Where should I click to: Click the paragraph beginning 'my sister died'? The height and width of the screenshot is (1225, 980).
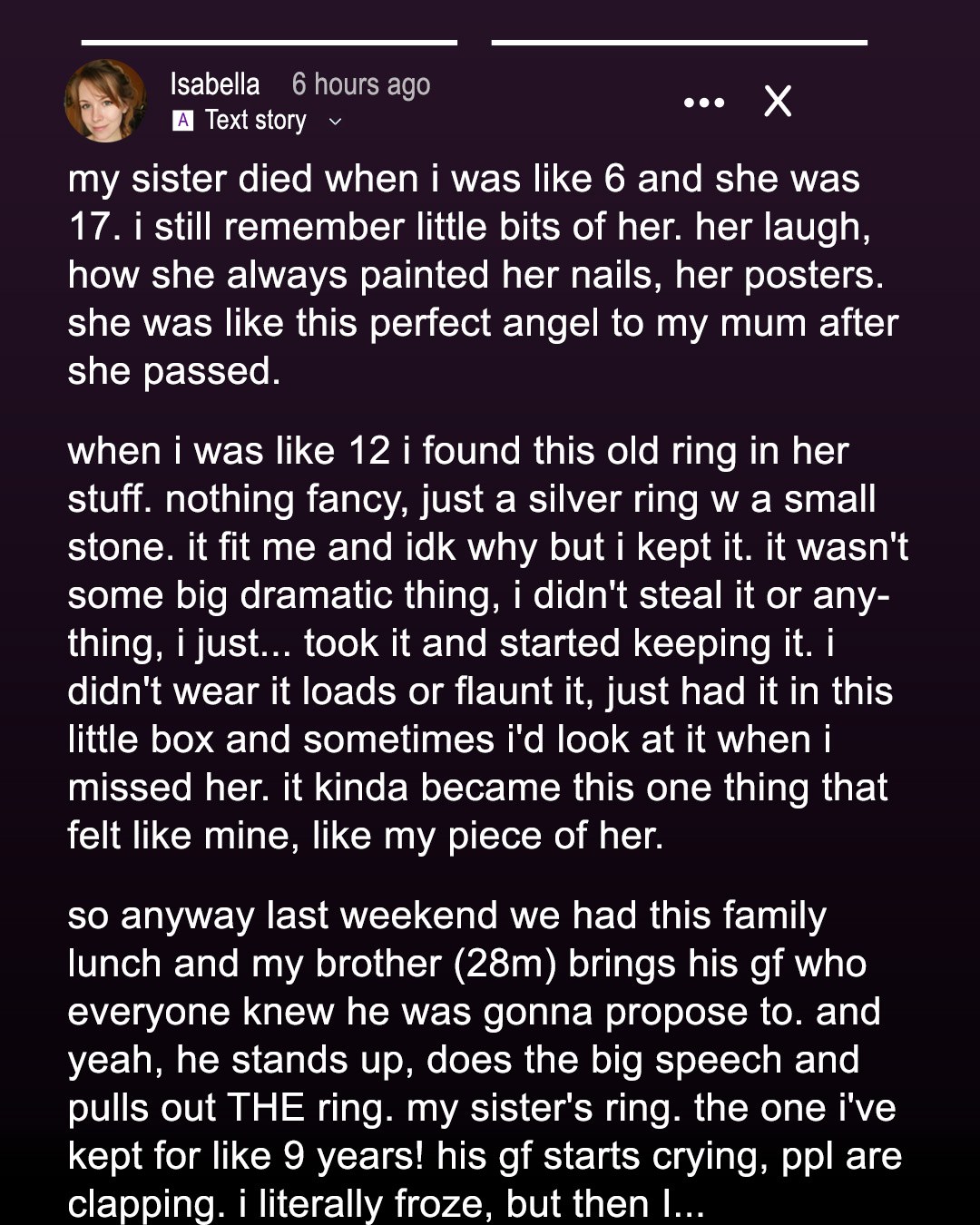click(x=481, y=275)
